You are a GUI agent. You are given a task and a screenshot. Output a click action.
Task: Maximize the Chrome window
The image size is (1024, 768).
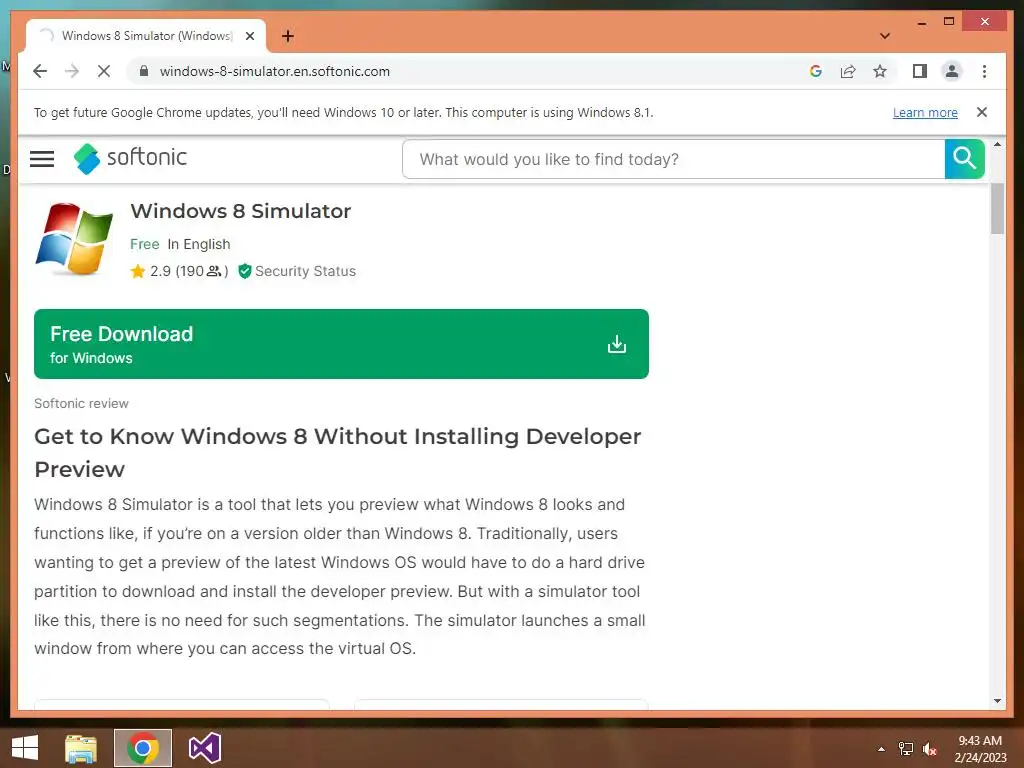coord(949,22)
